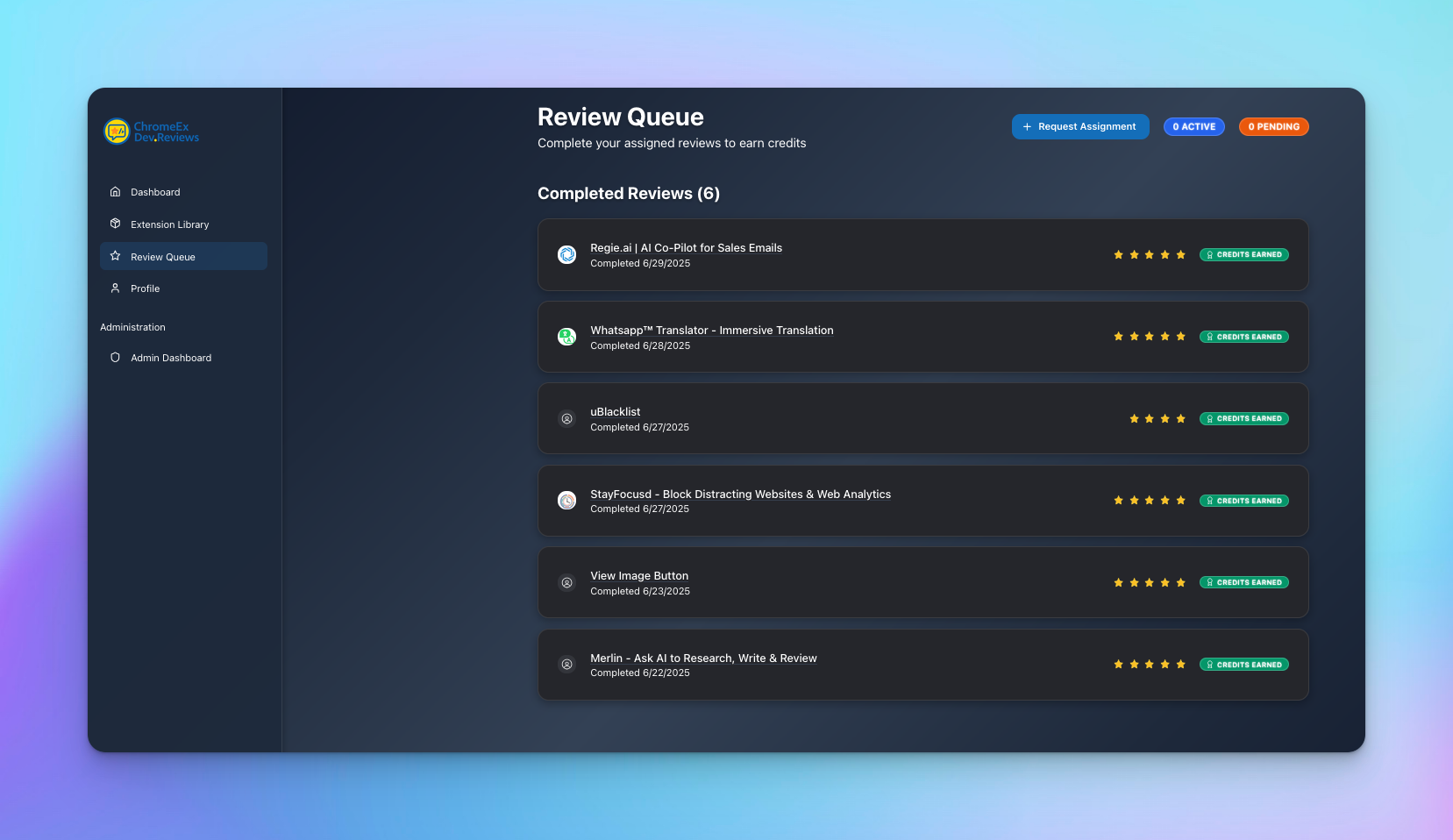This screenshot has height=840, width=1453.
Task: Click the Profile person icon
Action: click(x=115, y=288)
